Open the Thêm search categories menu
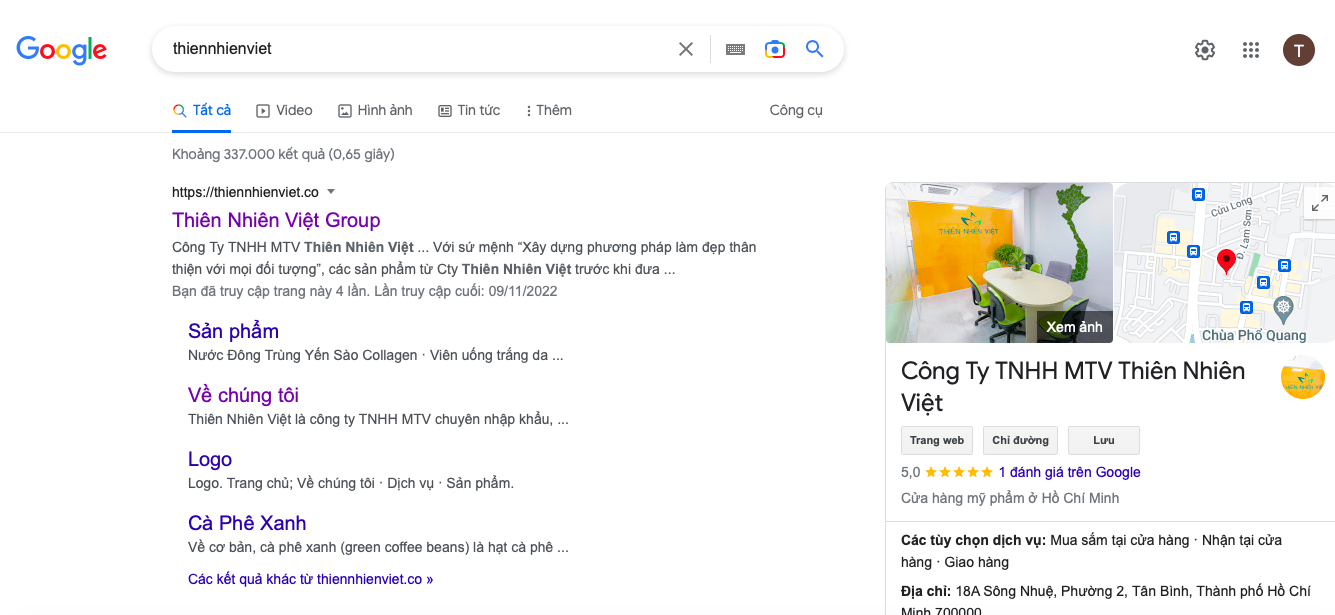This screenshot has width=1335, height=615. click(548, 110)
